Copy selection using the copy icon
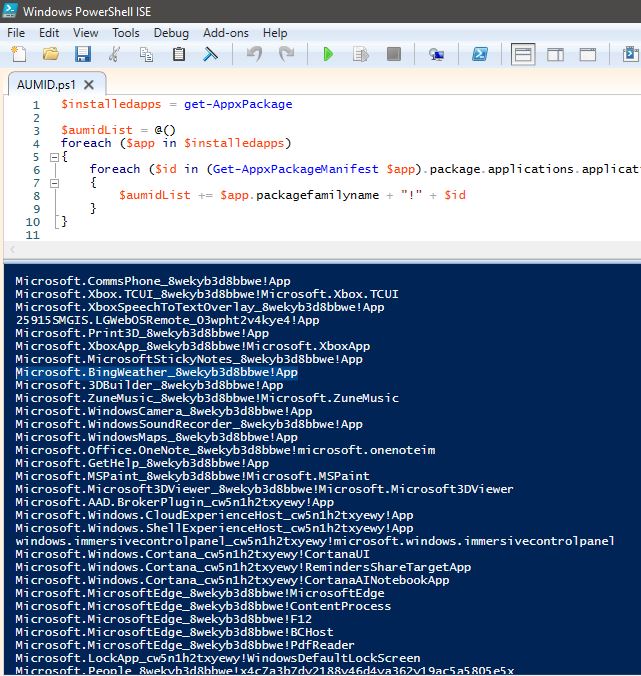 (x=147, y=54)
